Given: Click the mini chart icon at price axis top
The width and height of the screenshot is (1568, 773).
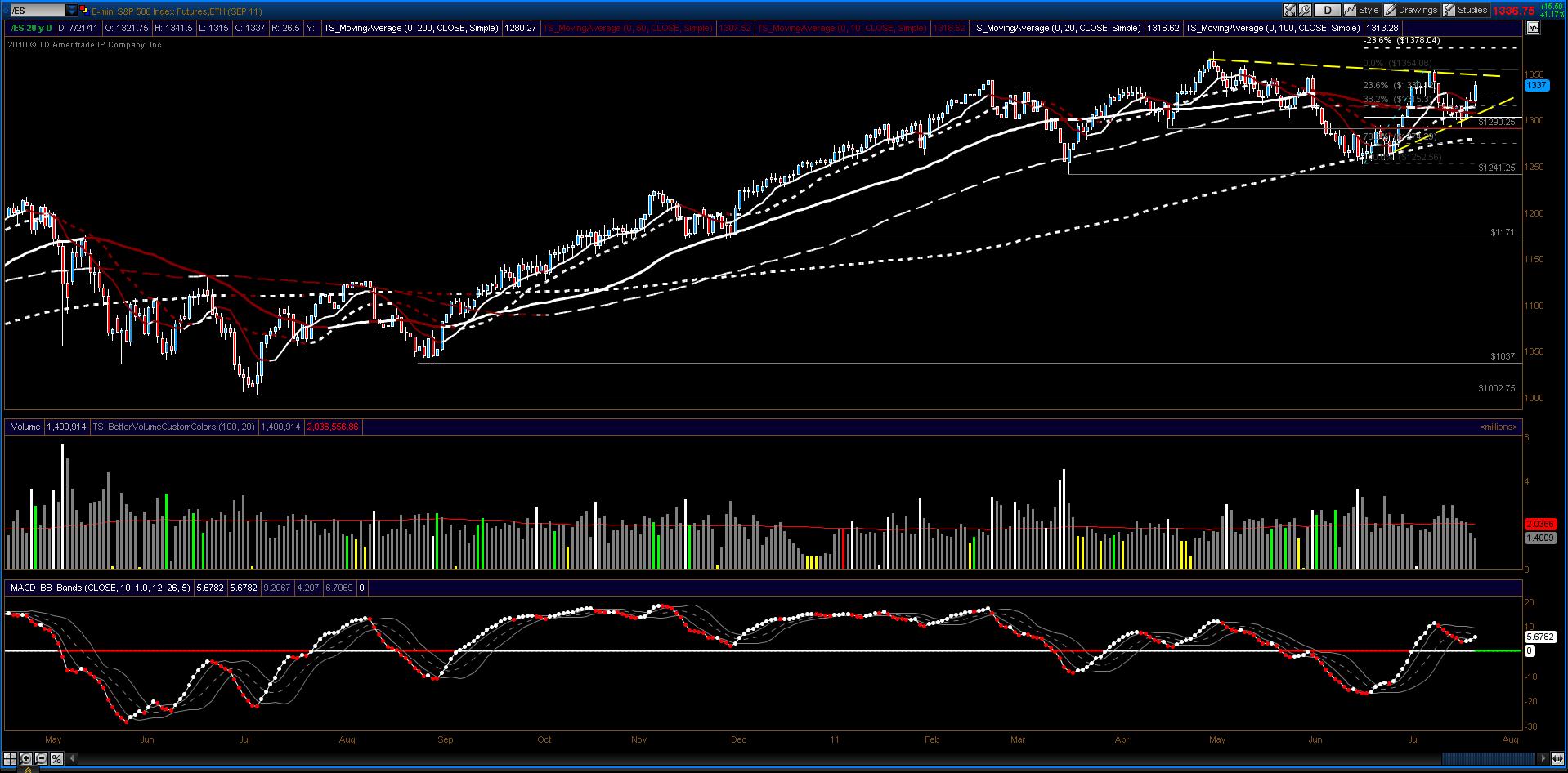Looking at the screenshot, I should pyautogui.click(x=1532, y=27).
